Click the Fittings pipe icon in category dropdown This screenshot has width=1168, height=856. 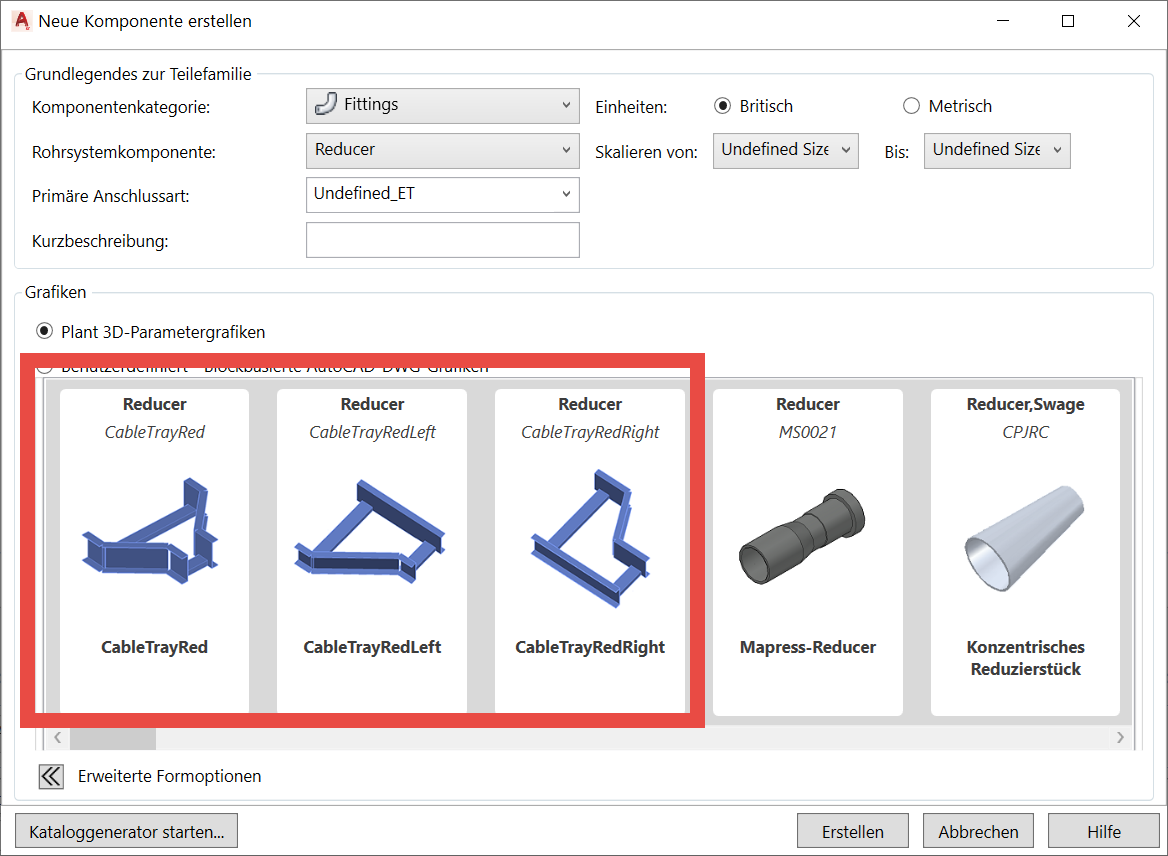[327, 104]
